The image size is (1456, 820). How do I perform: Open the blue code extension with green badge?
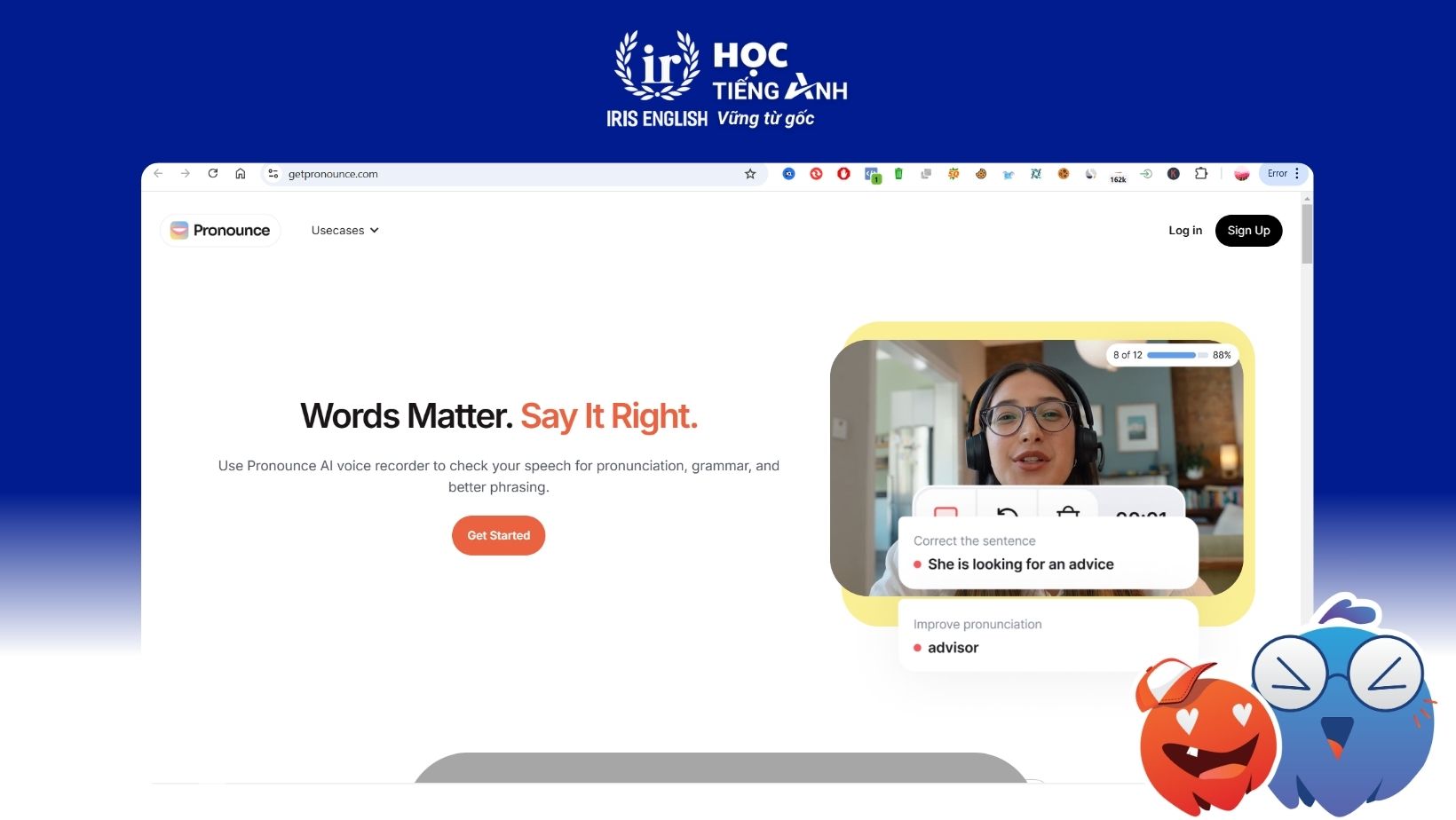pos(872,175)
